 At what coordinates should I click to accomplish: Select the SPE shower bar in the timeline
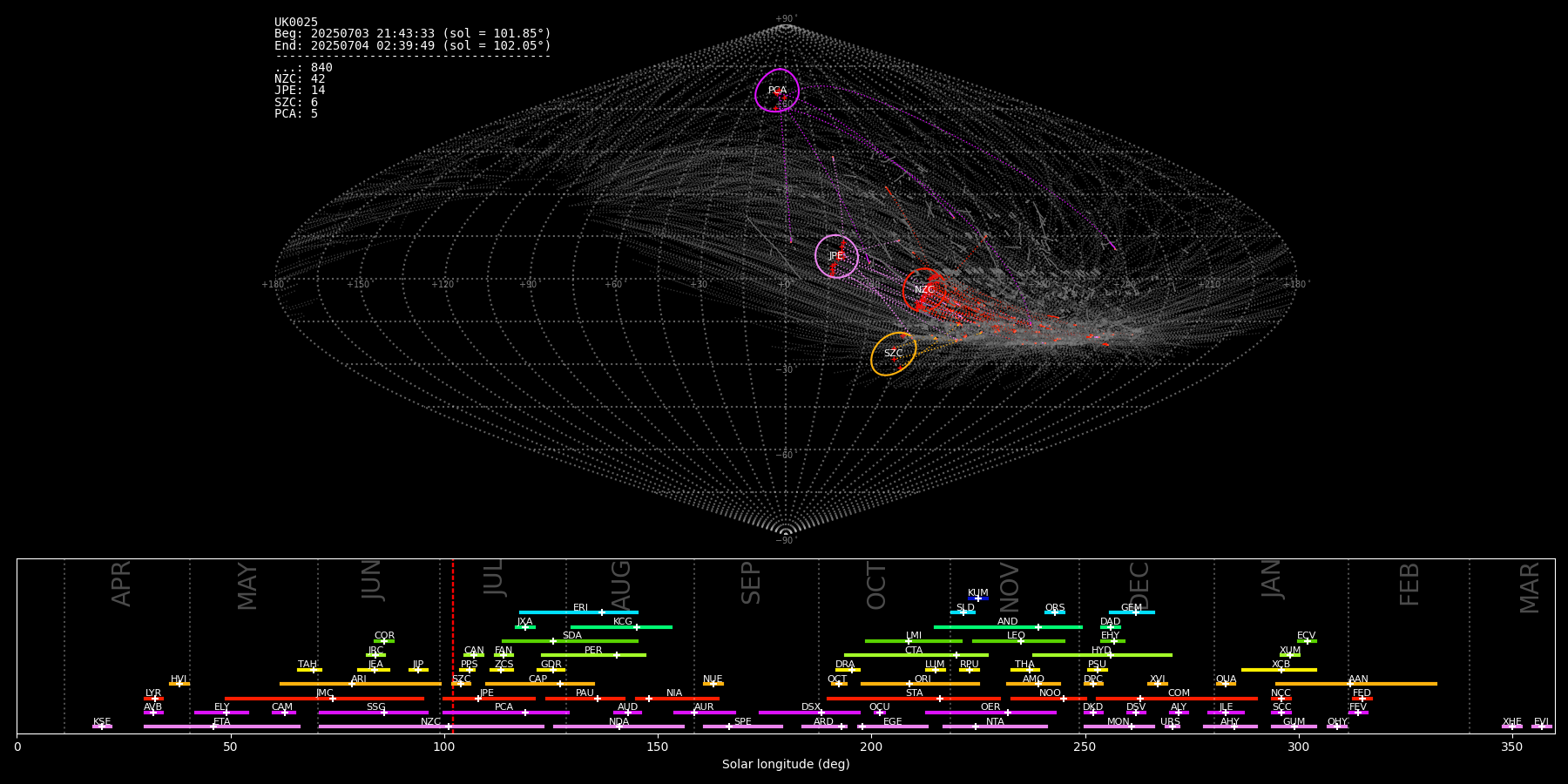coord(743,727)
